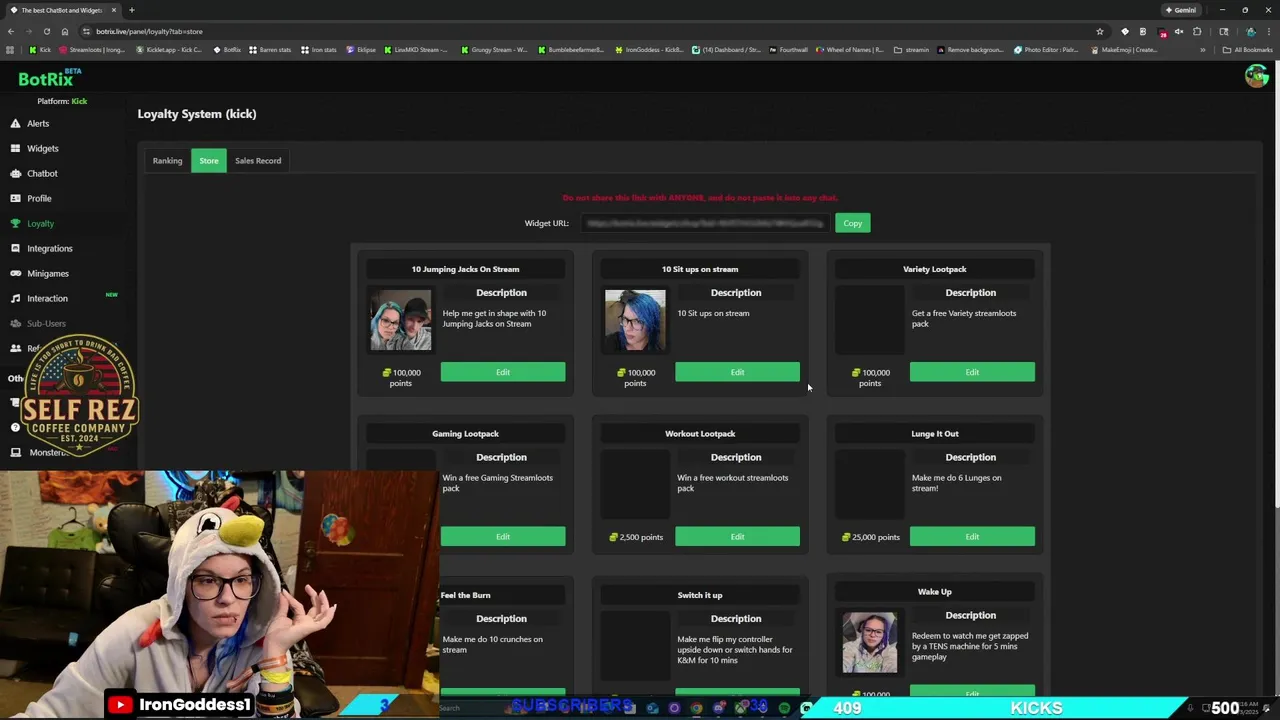The image size is (1280, 720).
Task: Open the Fourthwall bookmark
Action: (789, 50)
